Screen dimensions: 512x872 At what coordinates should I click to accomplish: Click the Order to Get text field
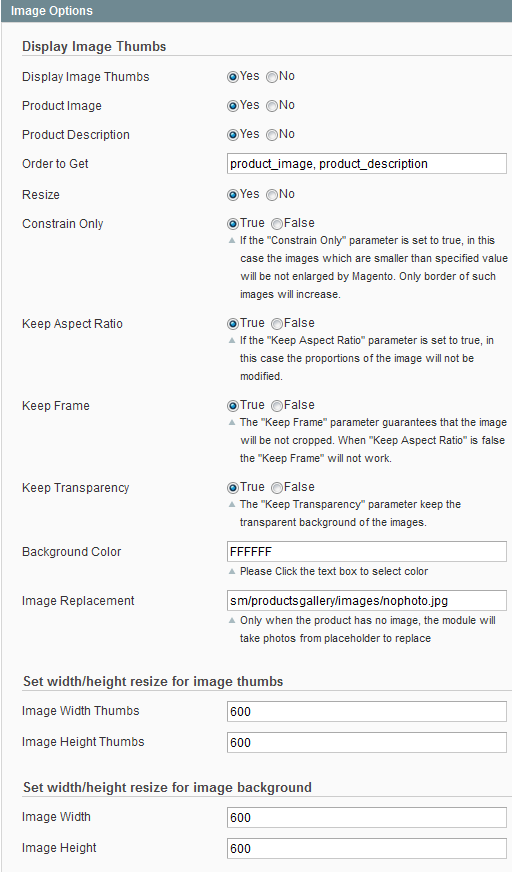tap(367, 164)
